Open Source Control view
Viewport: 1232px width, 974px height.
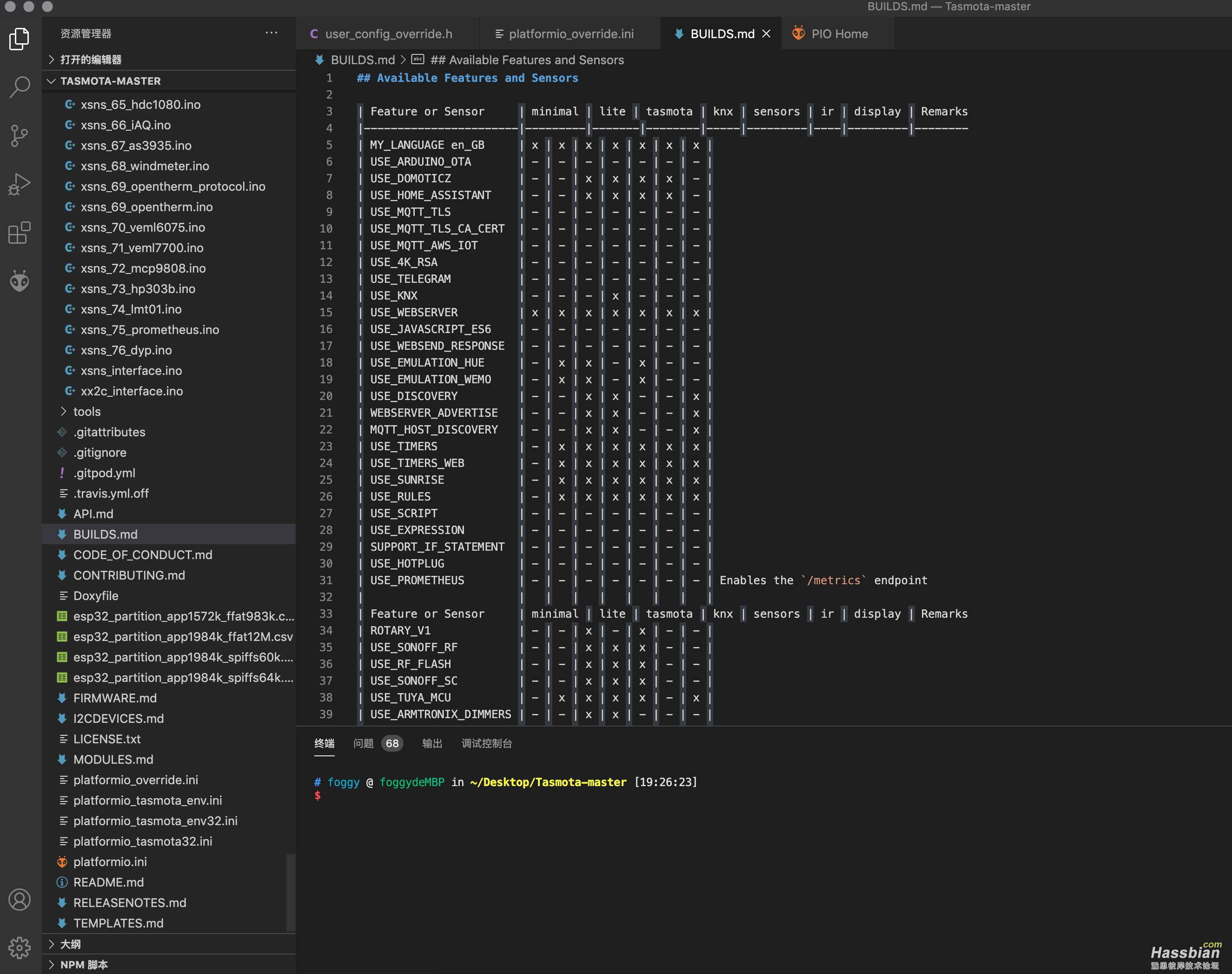pos(20,136)
